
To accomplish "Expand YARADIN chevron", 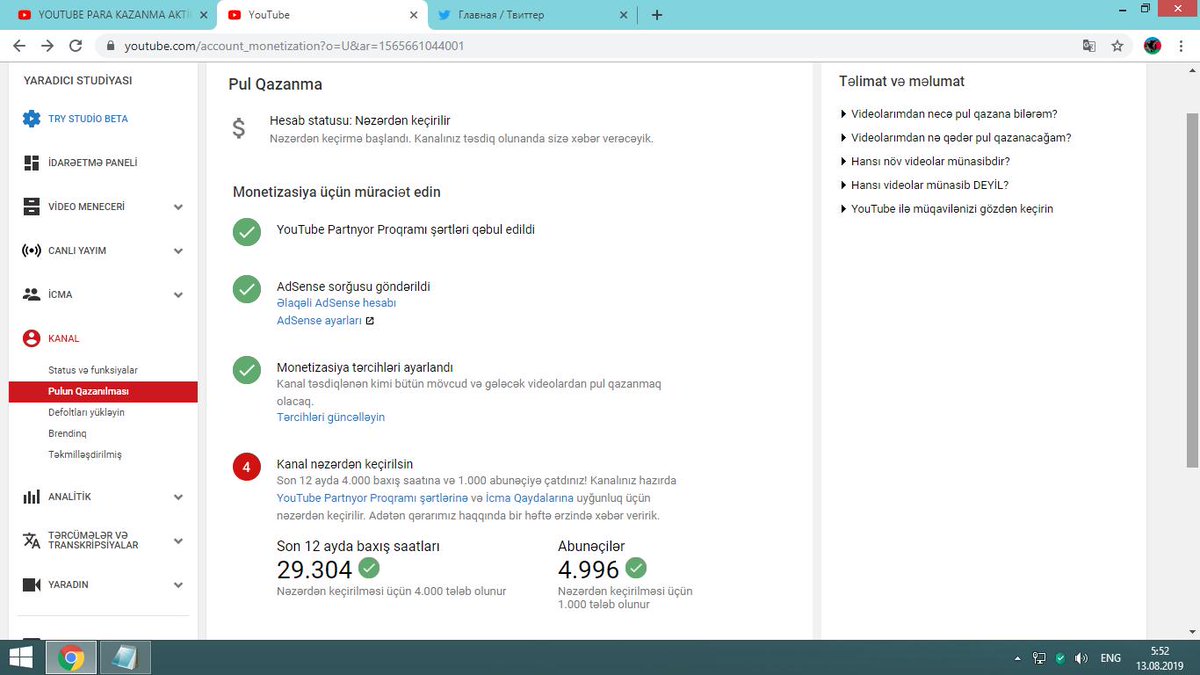I will point(178,586).
